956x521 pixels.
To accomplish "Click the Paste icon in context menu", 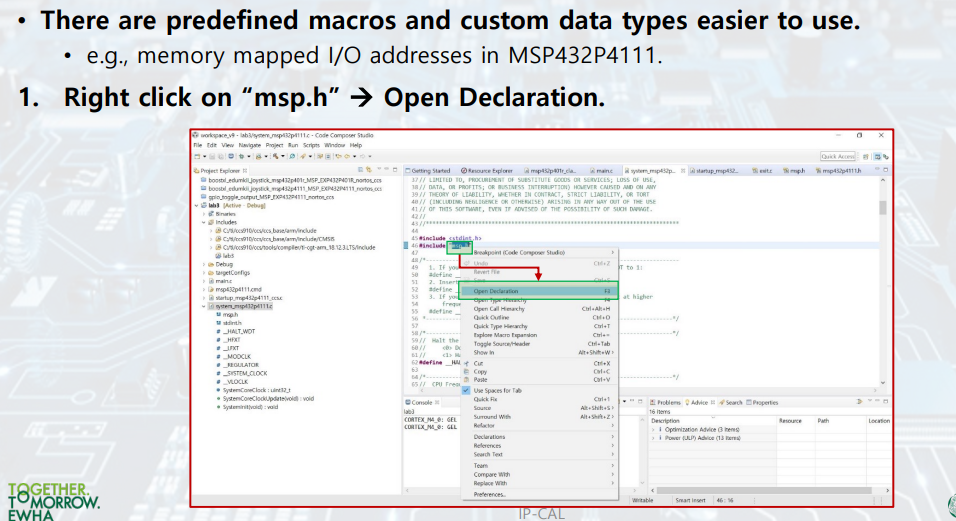I will (x=466, y=380).
